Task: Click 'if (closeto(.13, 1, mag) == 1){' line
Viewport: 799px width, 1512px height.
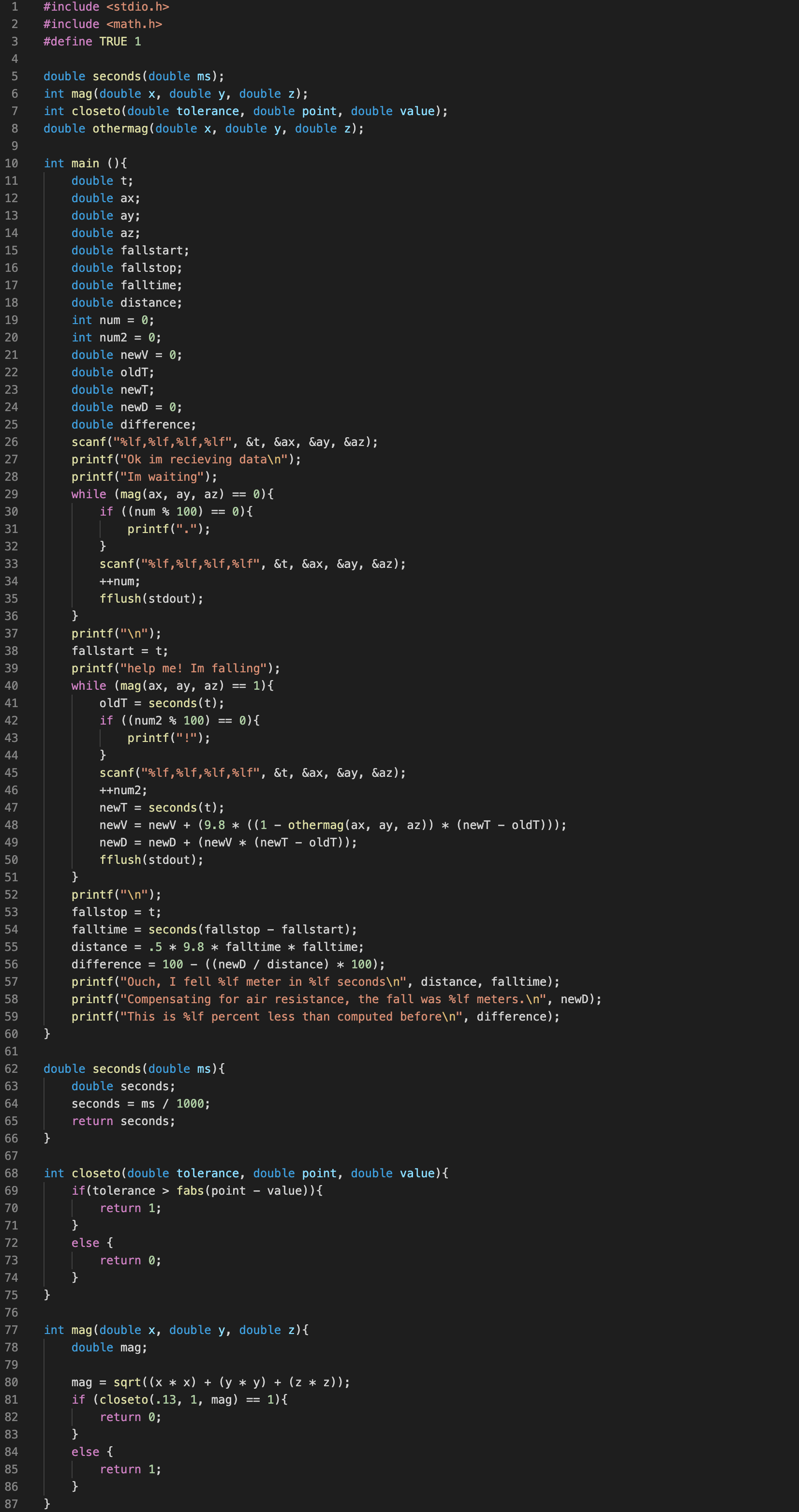Action: pyautogui.click(x=179, y=1399)
